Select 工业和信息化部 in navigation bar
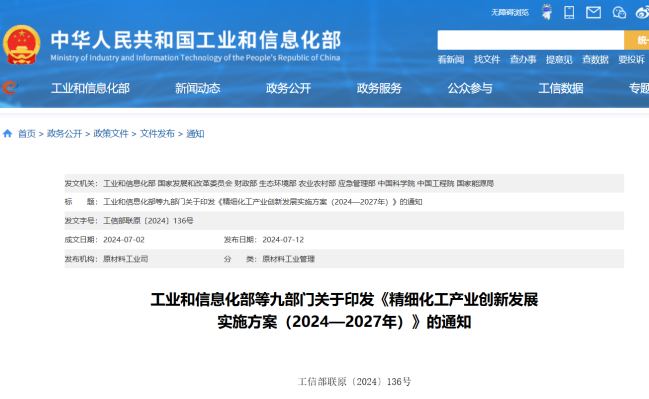649x399 pixels. pos(90,88)
